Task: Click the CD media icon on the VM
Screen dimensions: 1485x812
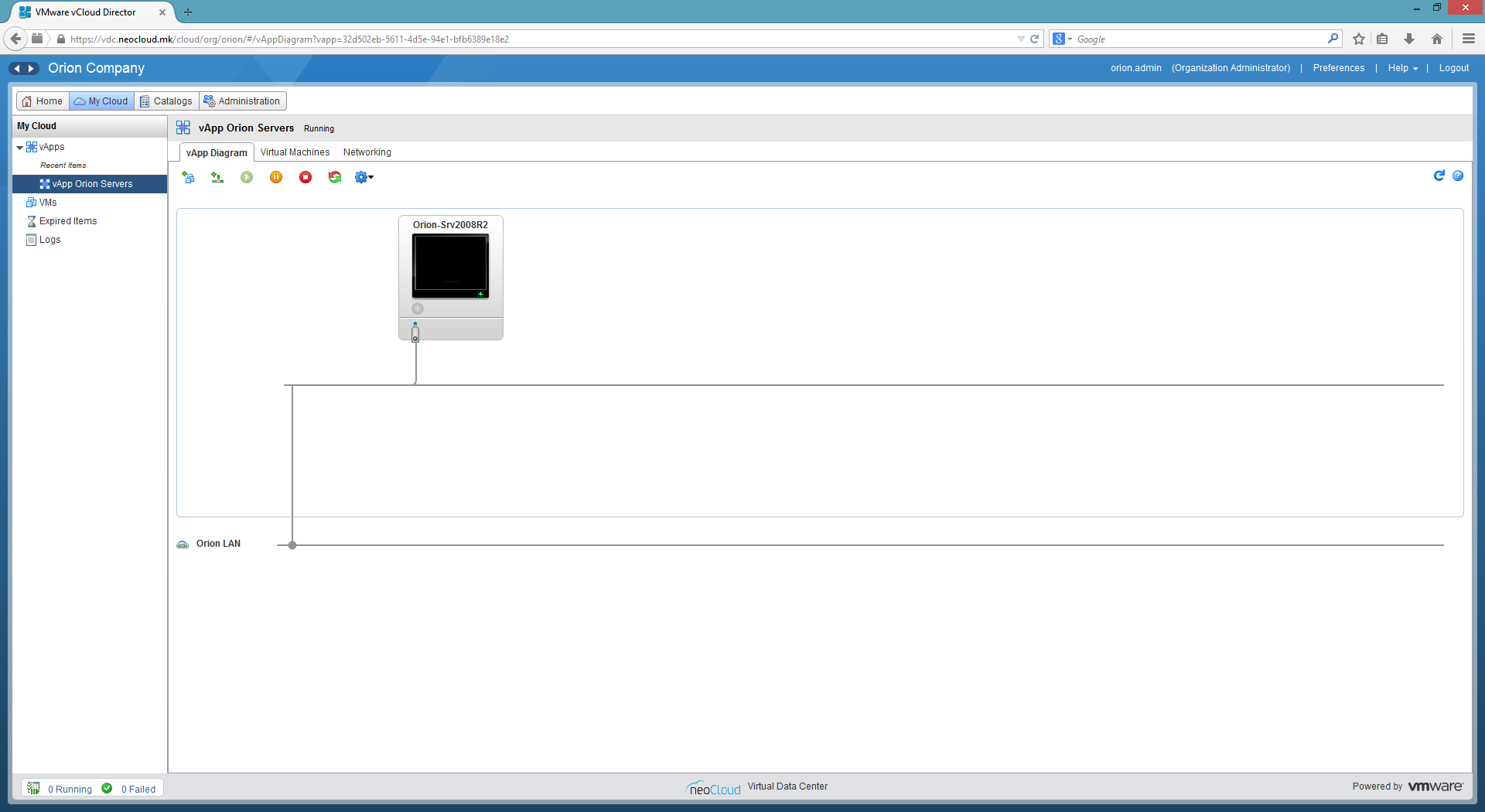Action: (418, 309)
